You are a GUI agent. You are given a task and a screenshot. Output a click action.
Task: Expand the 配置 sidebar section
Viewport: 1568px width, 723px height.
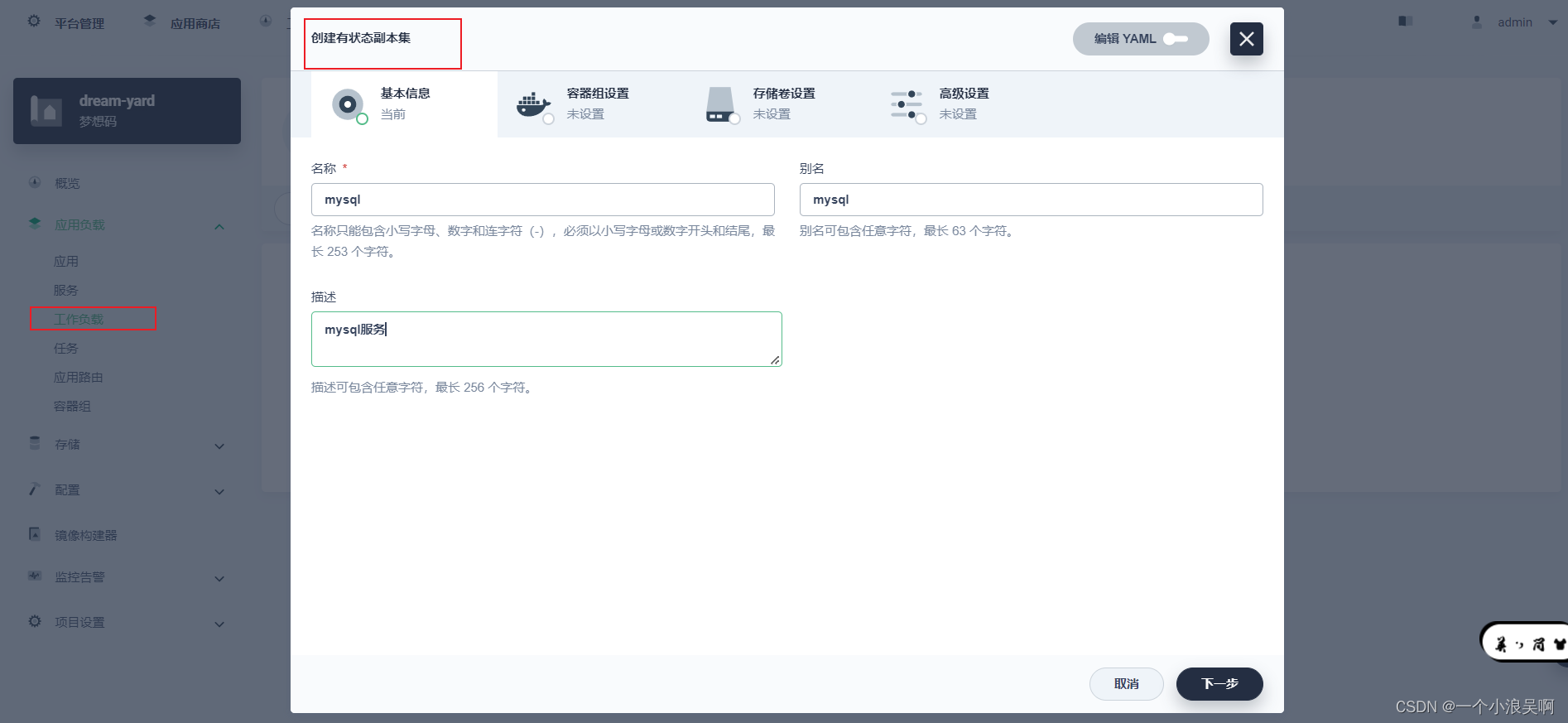click(219, 491)
